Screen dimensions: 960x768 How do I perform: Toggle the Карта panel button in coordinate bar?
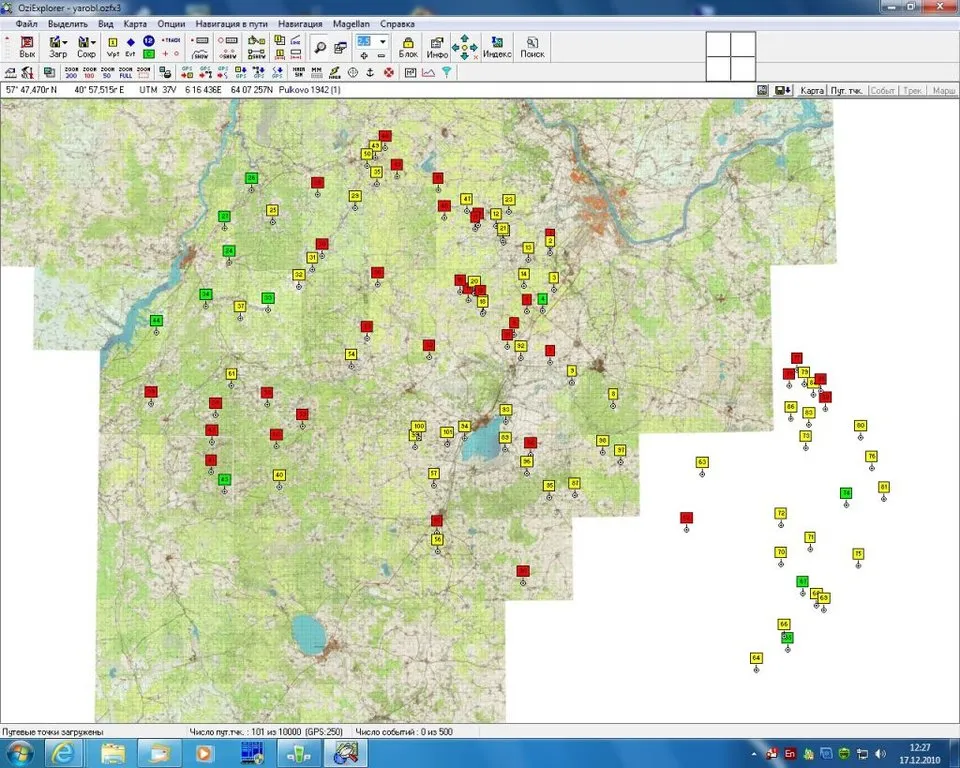[812, 90]
